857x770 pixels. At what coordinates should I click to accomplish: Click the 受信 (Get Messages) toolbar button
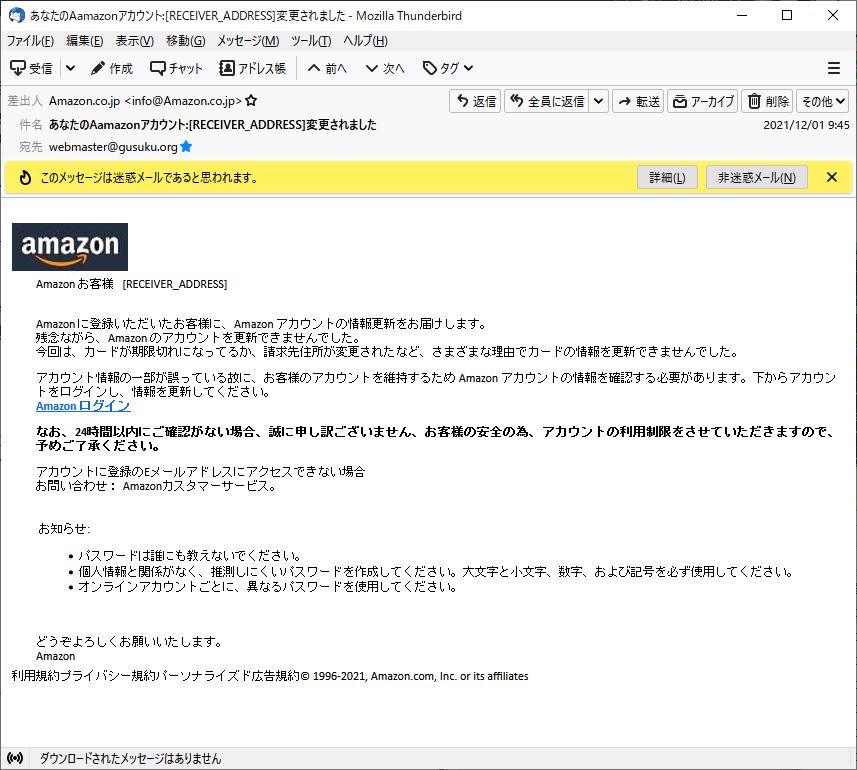31,68
